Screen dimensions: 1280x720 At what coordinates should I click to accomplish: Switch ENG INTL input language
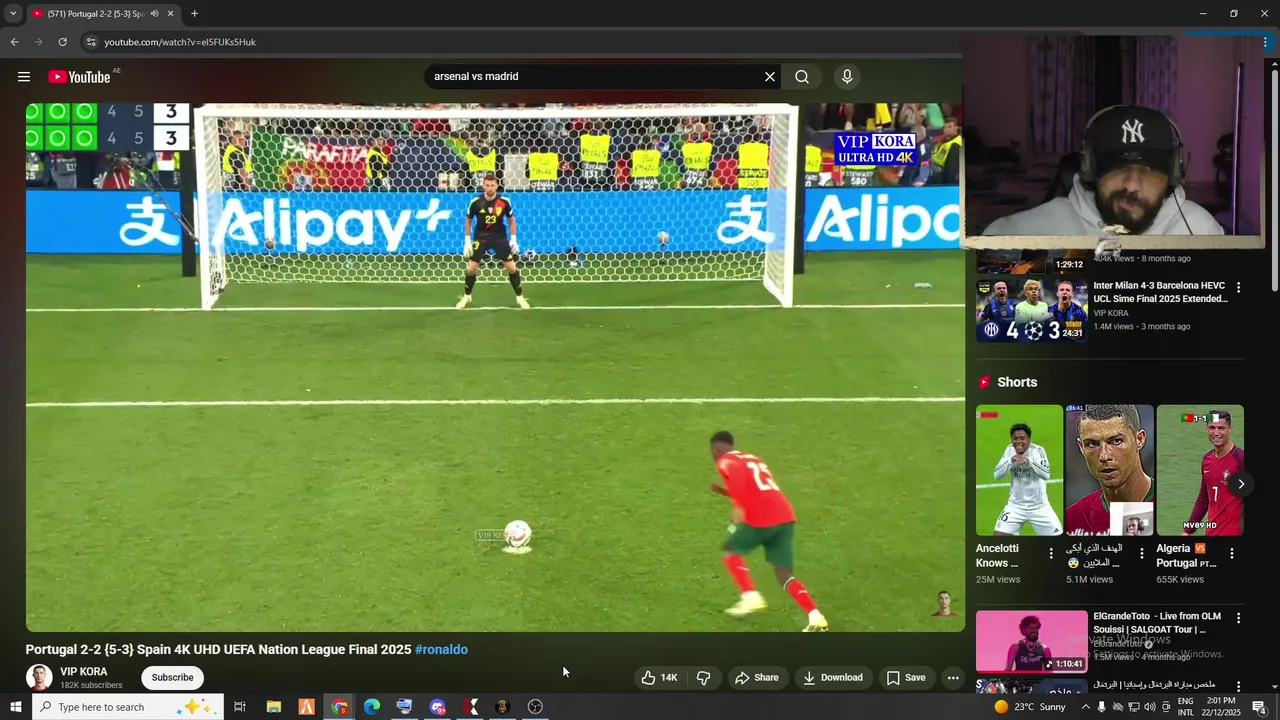pos(1185,707)
